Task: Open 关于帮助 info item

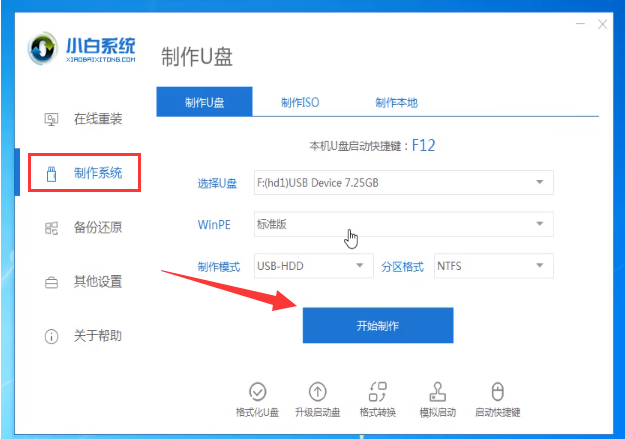Action: 83,336
